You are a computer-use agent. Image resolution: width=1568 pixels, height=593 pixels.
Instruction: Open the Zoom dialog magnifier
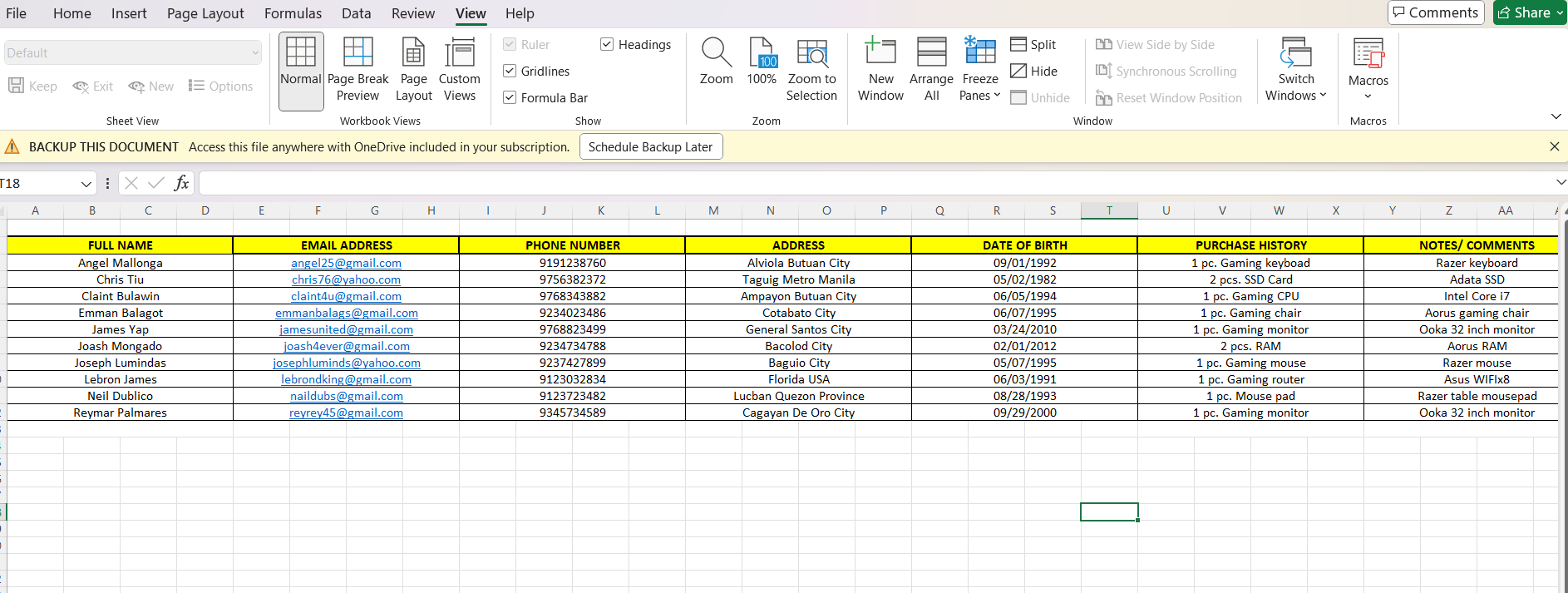pos(717,62)
